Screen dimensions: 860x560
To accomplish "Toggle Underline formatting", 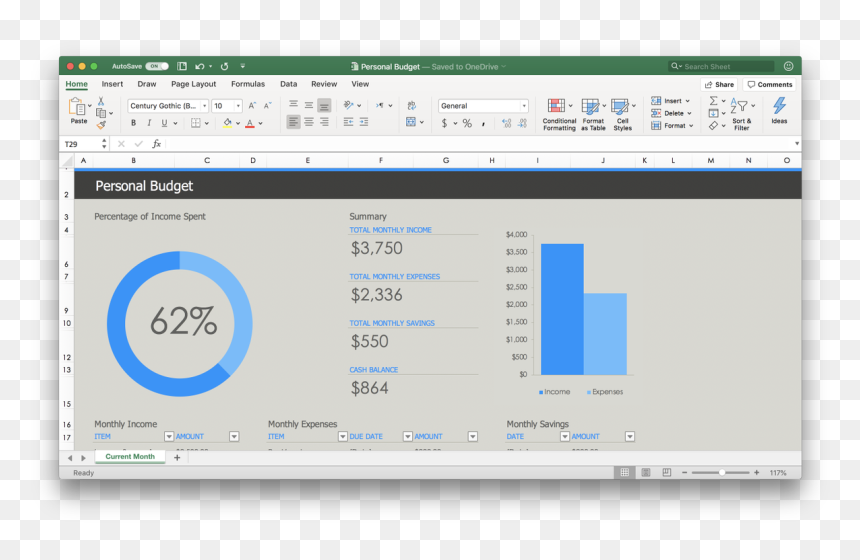I will tap(164, 123).
